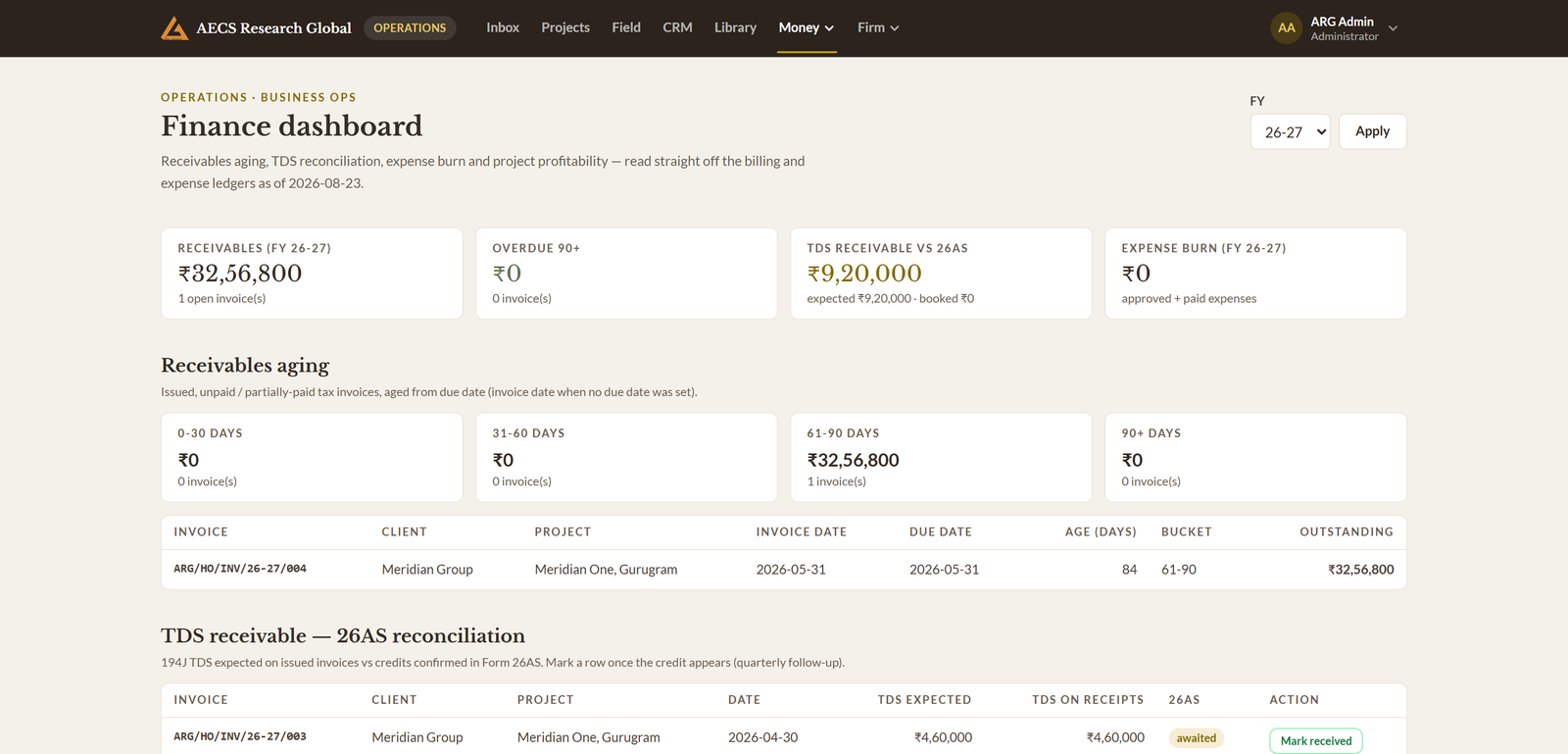
Task: Click the age value 84 in the table
Action: click(1129, 570)
